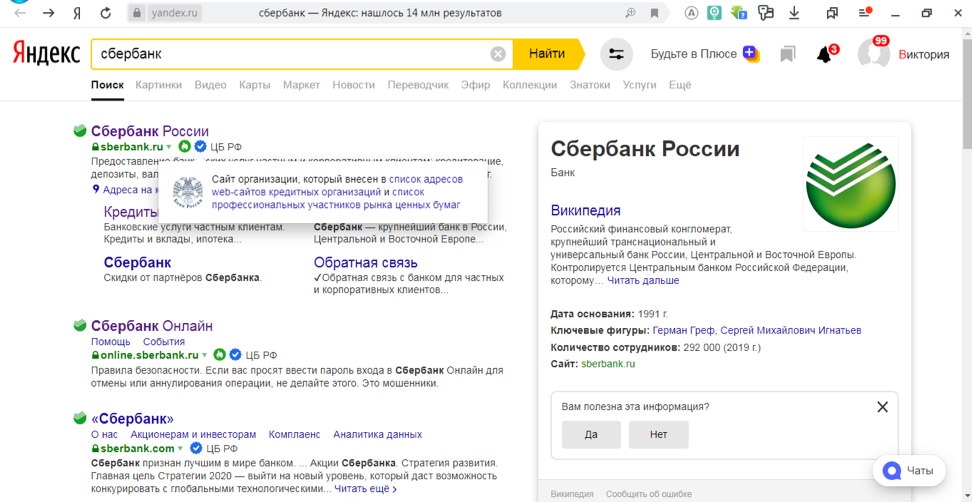The width and height of the screenshot is (972, 502).
Task: Click Да in the feedback box
Action: click(x=591, y=435)
